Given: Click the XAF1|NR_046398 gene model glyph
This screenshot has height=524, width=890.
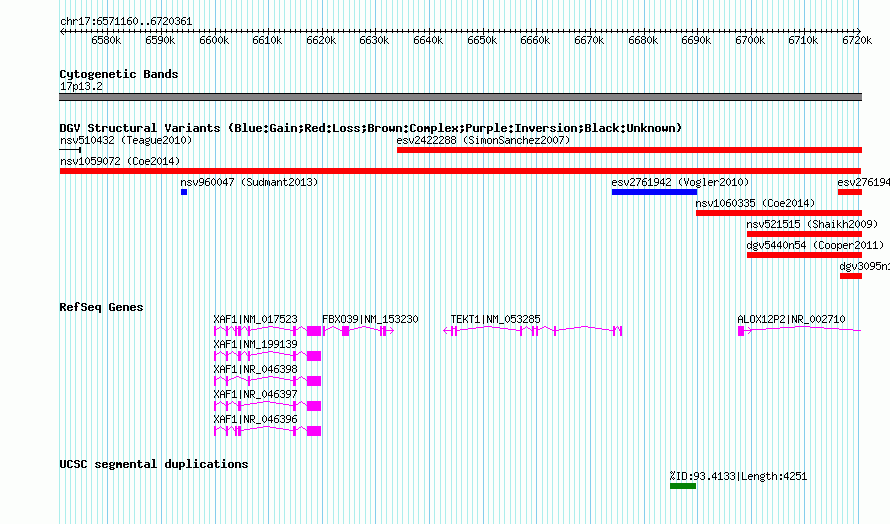Looking at the screenshot, I should point(267,381).
